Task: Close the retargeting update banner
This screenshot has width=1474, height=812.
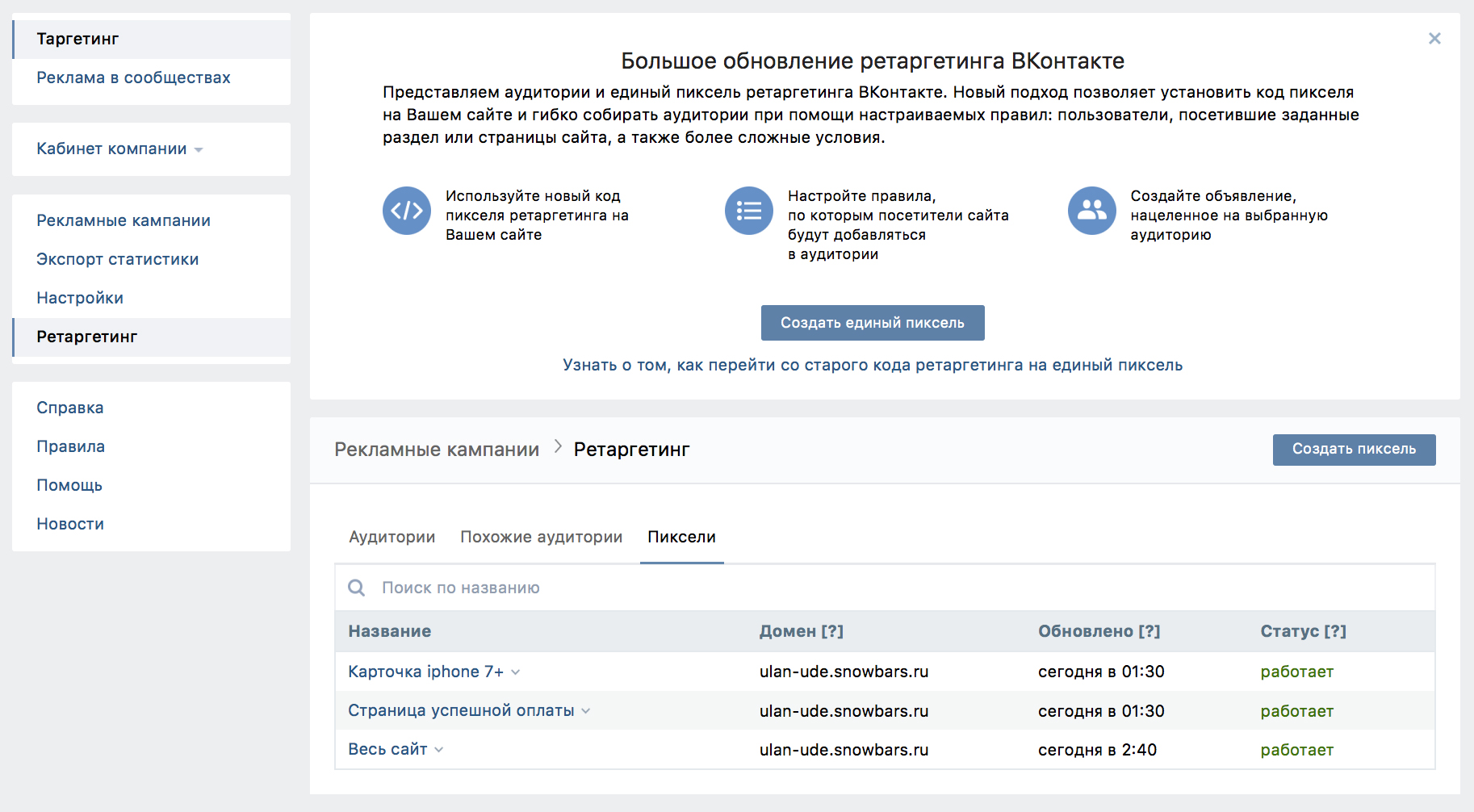Action: 1434,38
